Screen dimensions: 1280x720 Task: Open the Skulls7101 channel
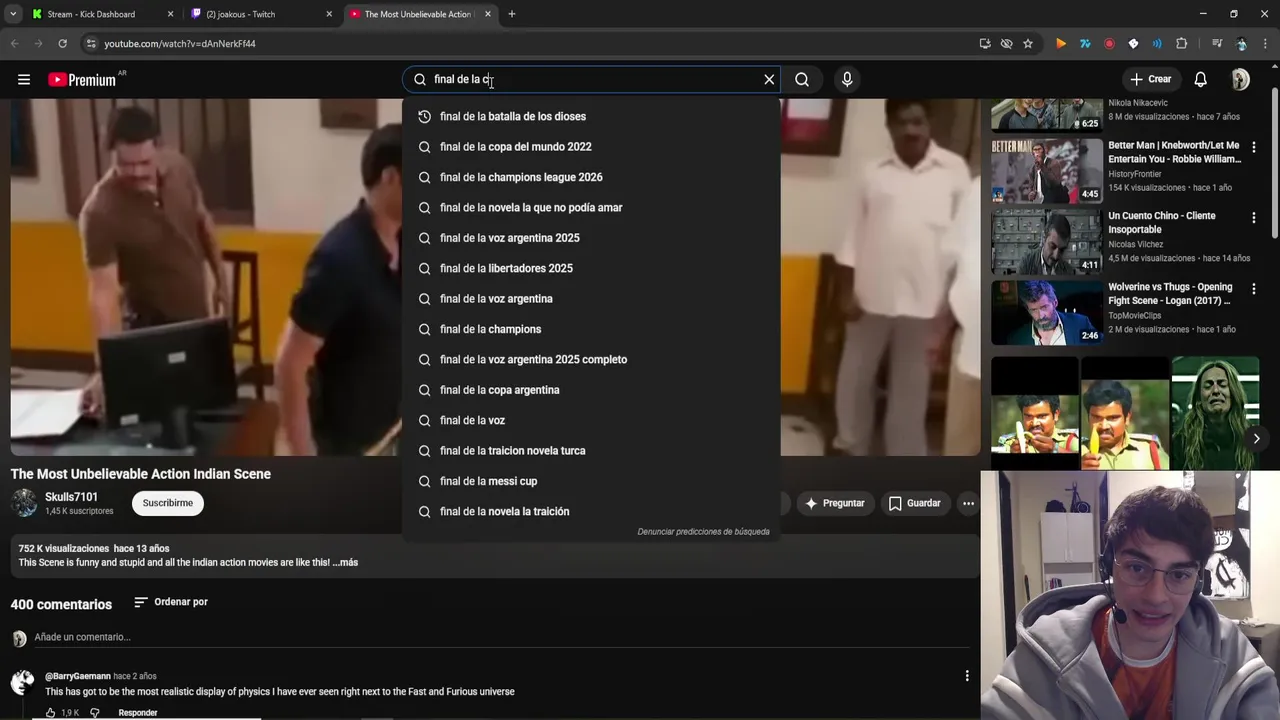[x=71, y=497]
